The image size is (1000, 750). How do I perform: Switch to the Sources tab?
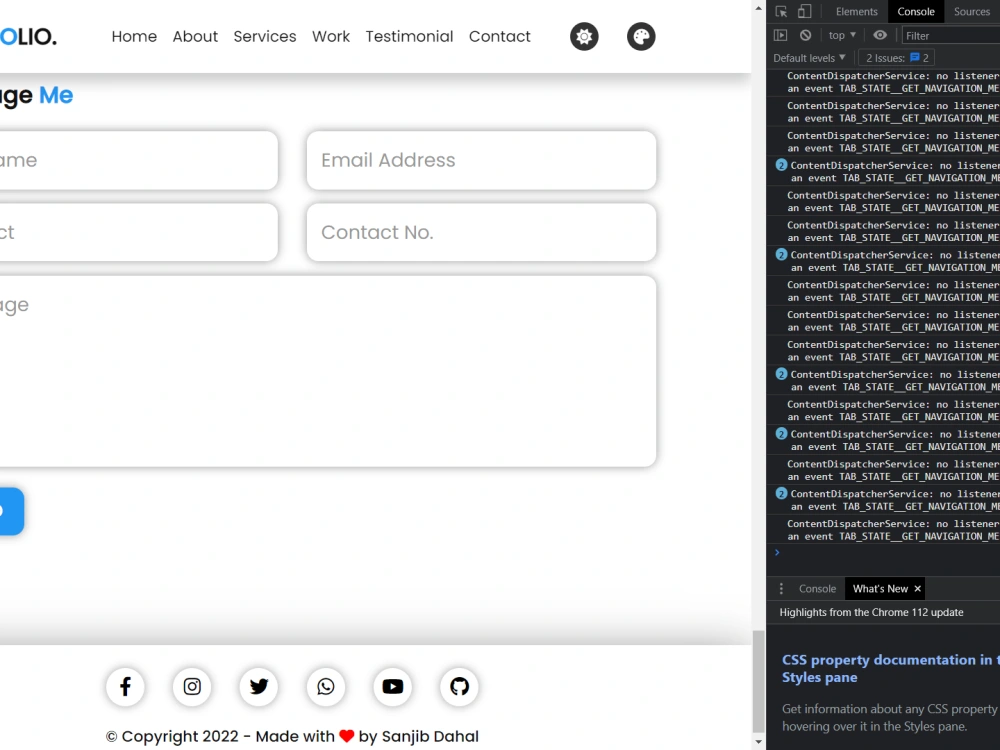(971, 11)
